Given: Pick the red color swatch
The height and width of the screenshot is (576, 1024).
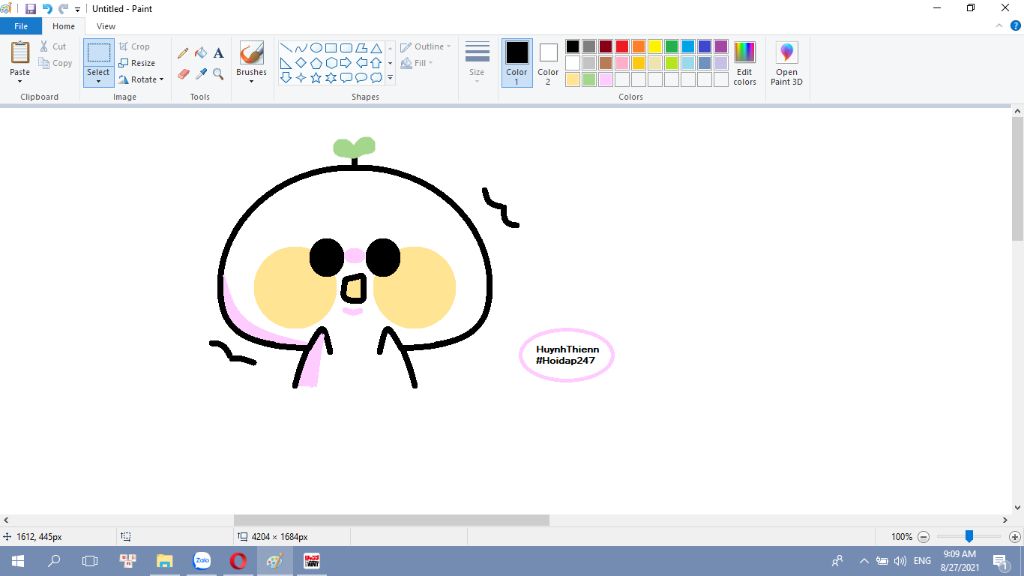Looking at the screenshot, I should click(622, 46).
